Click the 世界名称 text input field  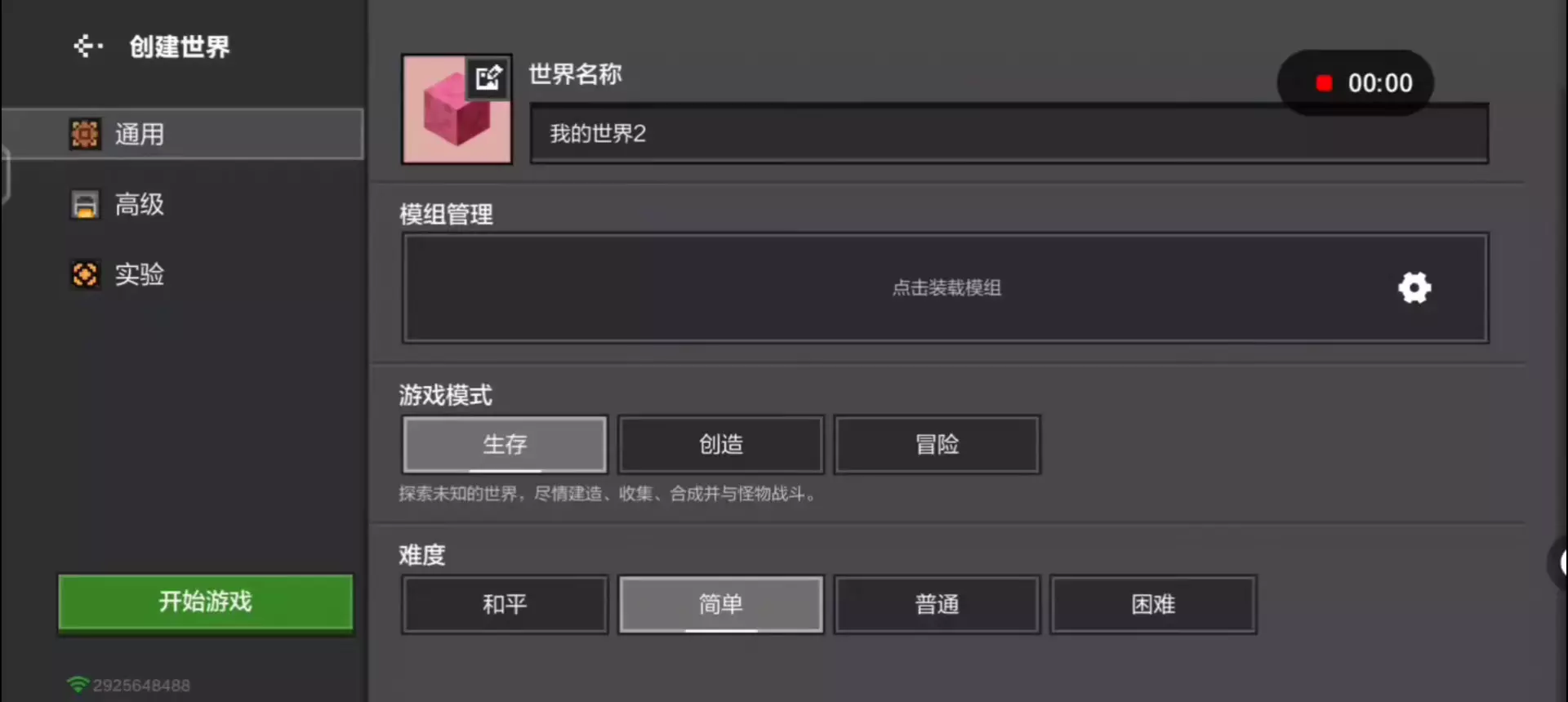[1009, 133]
